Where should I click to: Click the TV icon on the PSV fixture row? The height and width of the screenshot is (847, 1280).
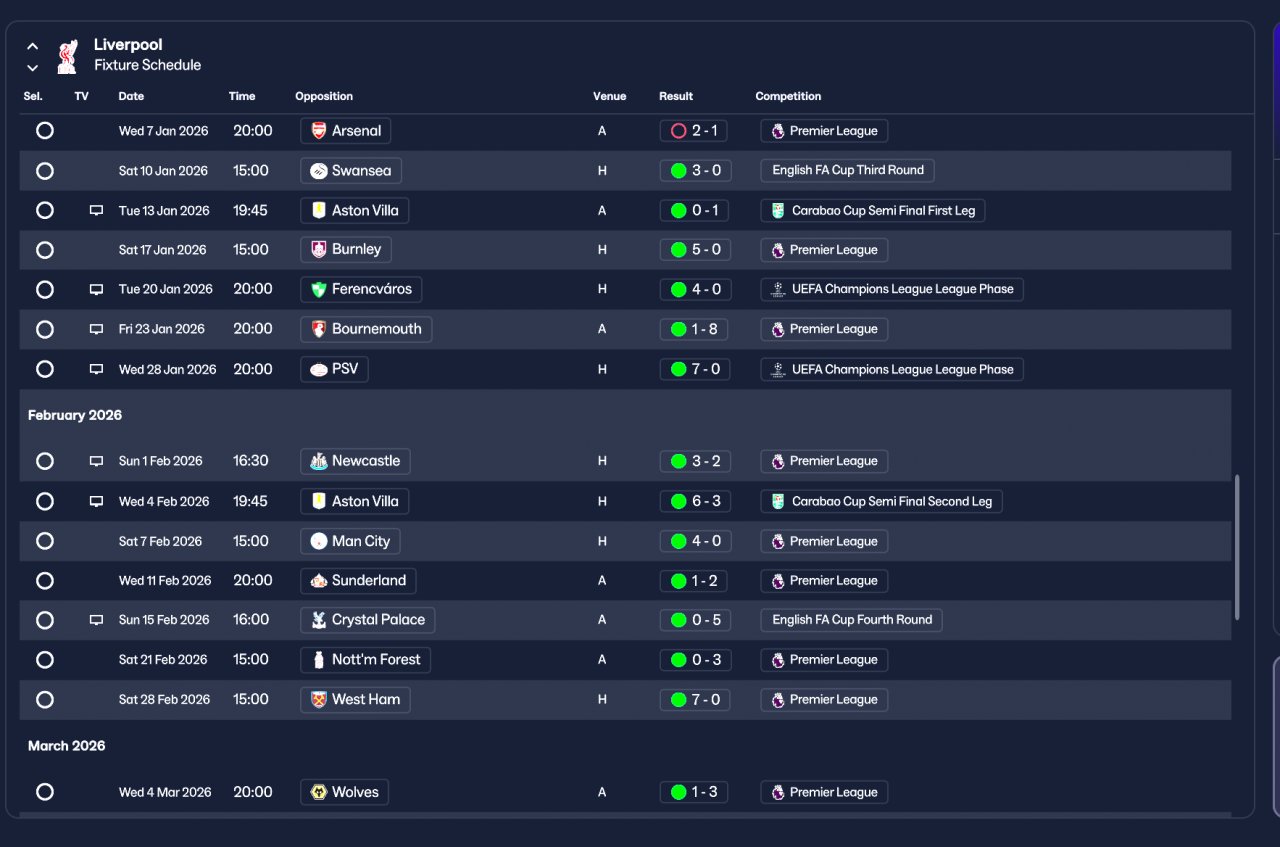(x=96, y=369)
